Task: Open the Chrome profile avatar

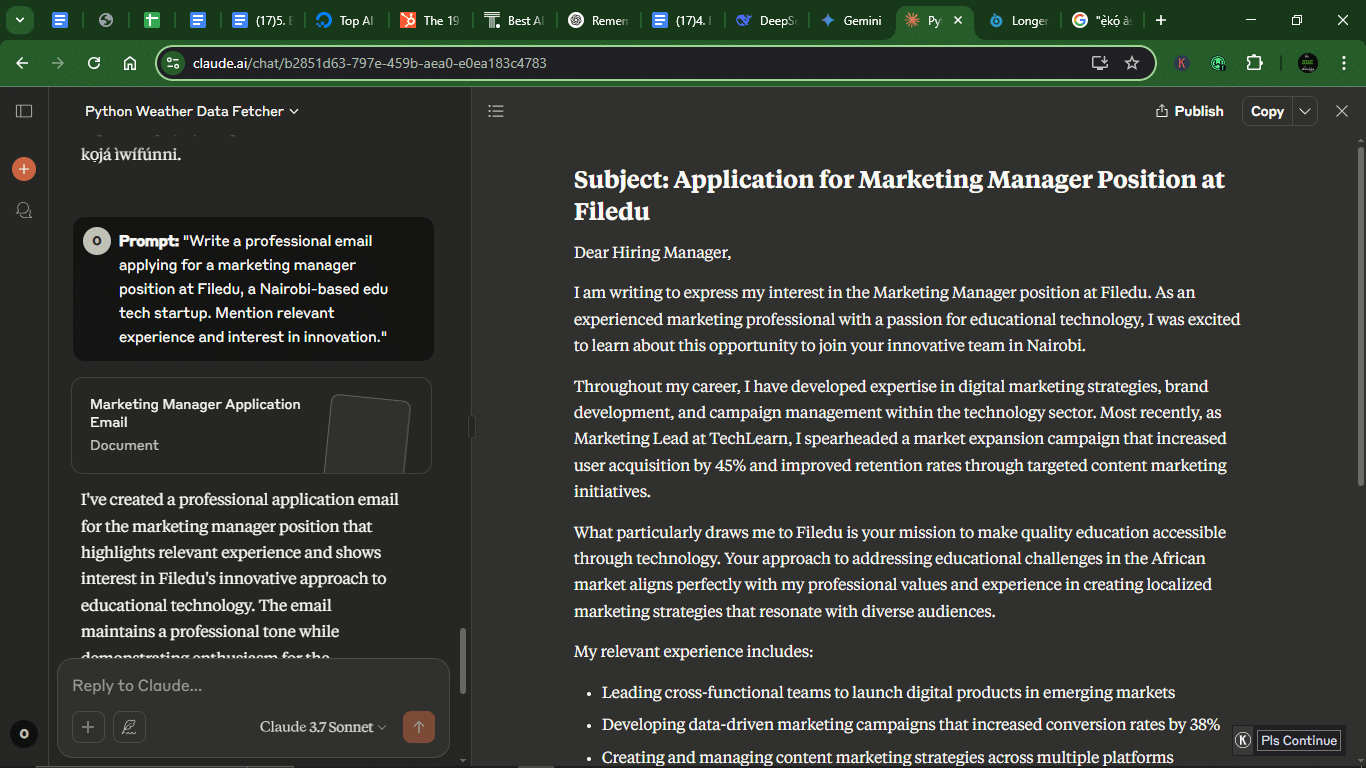Action: click(x=1307, y=63)
